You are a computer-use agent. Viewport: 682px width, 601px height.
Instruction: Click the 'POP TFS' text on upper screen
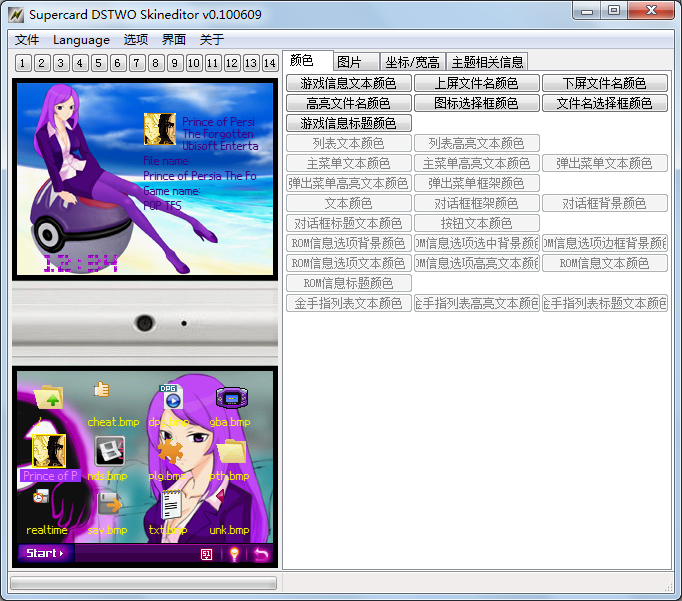coord(162,205)
